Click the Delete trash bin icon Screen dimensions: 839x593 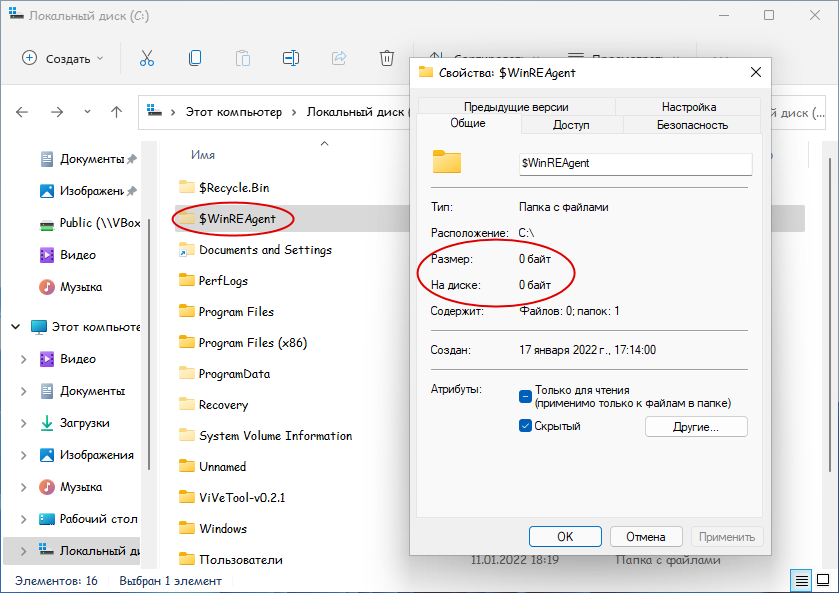(x=387, y=58)
